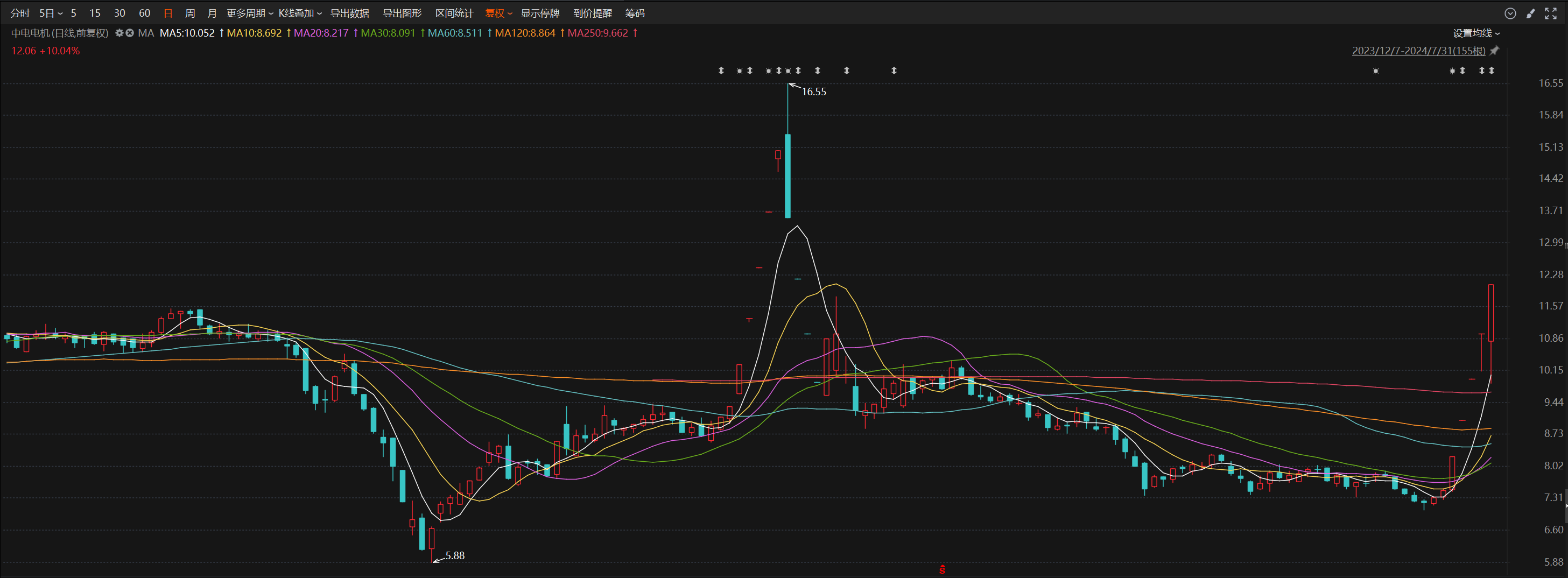The width and height of the screenshot is (1568, 578).
Task: Remove MA indicator with the X icon
Action: [x=130, y=33]
